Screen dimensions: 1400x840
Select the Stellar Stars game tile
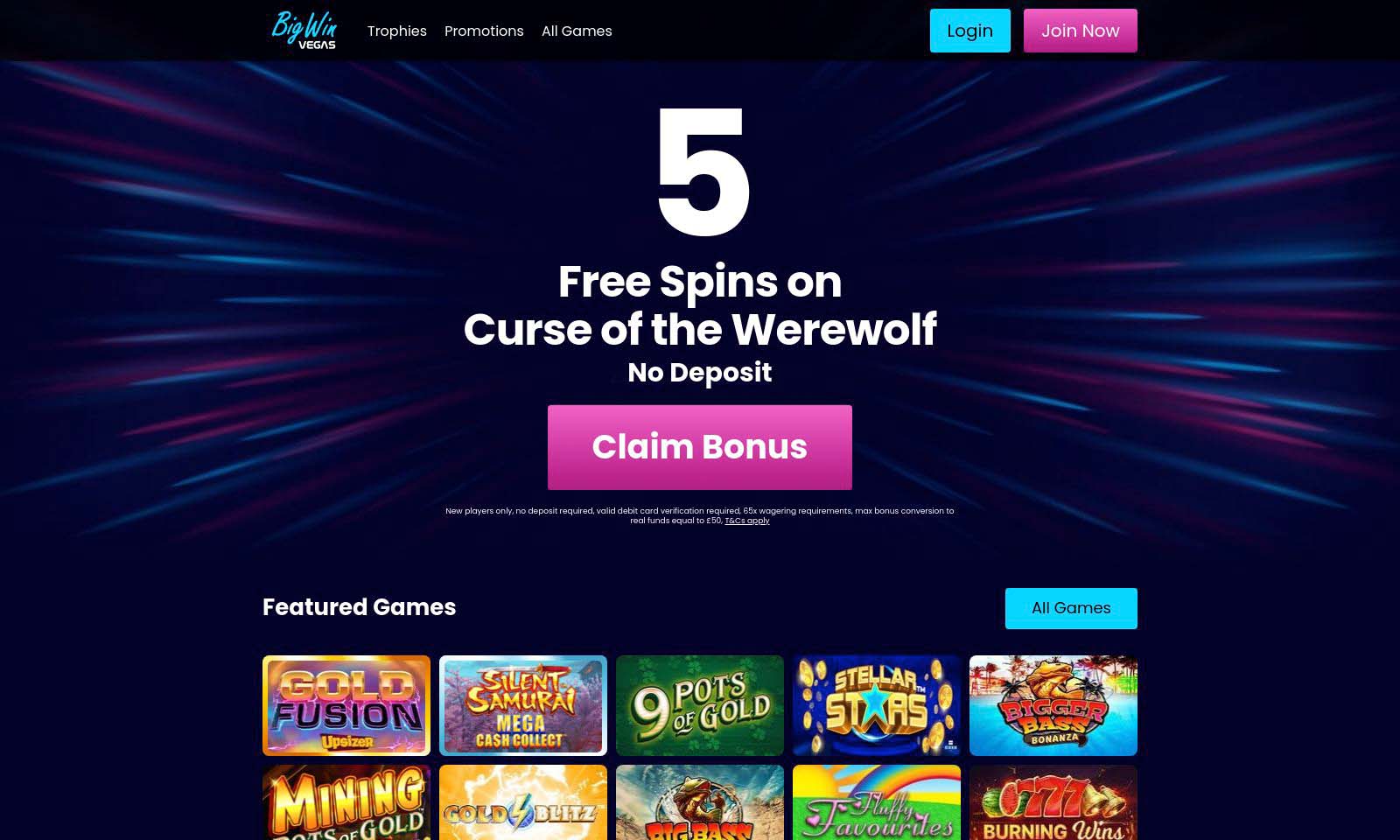877,705
